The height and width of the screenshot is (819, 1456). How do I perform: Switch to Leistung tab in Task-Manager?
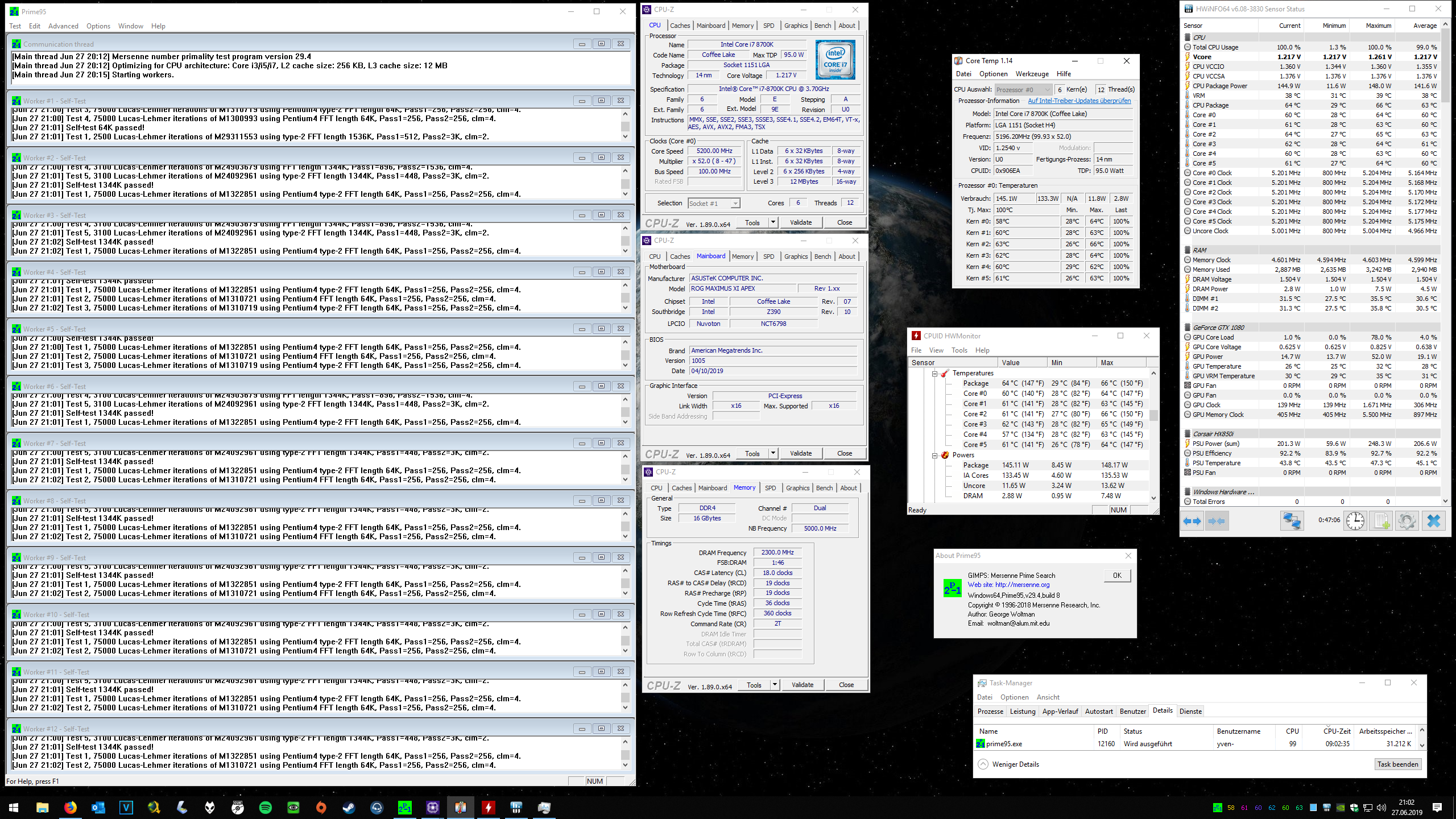click(x=1022, y=712)
